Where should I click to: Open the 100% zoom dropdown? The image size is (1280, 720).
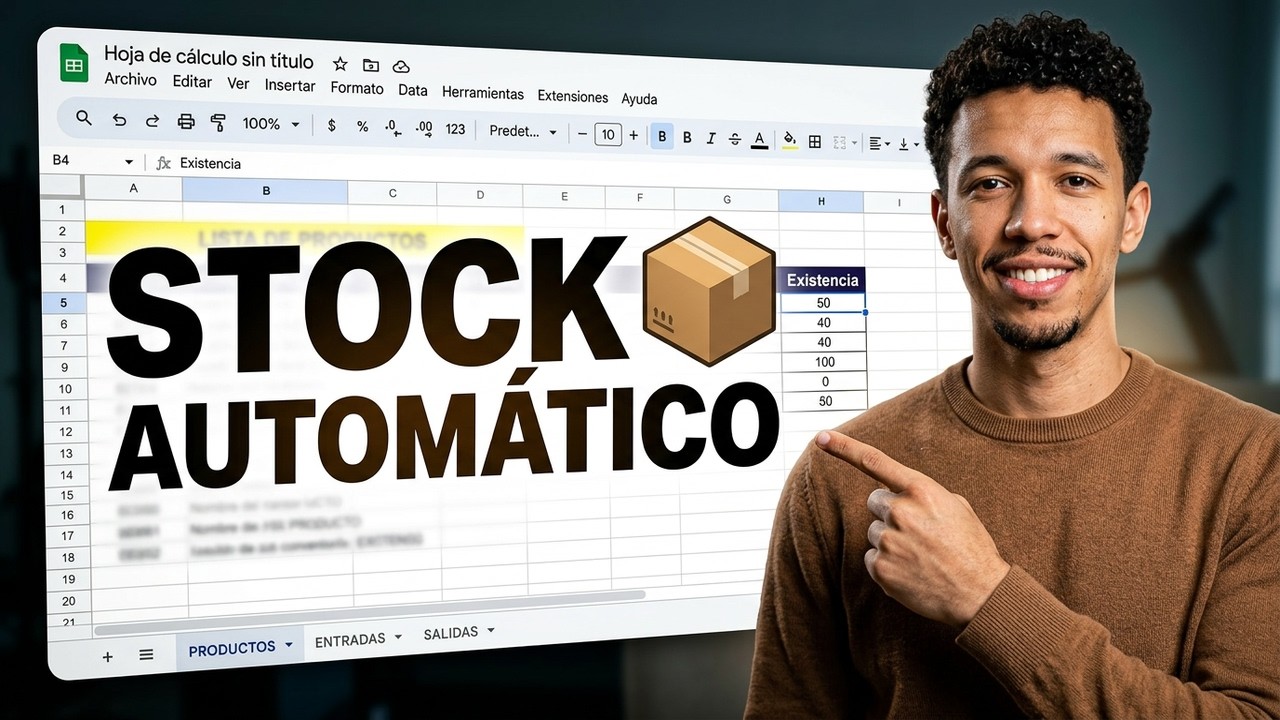click(271, 124)
